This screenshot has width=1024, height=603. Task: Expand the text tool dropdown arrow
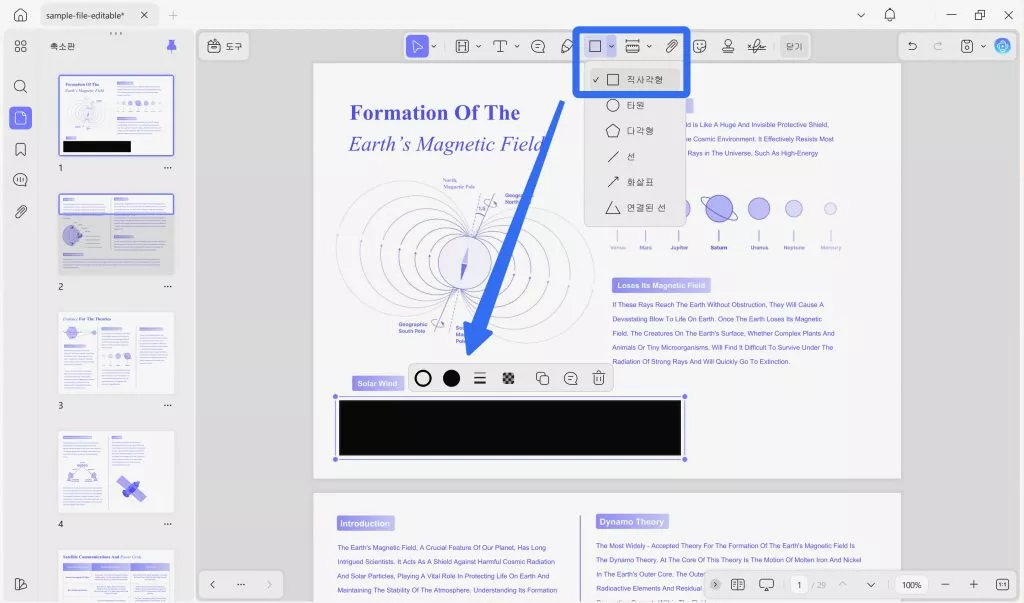[517, 46]
